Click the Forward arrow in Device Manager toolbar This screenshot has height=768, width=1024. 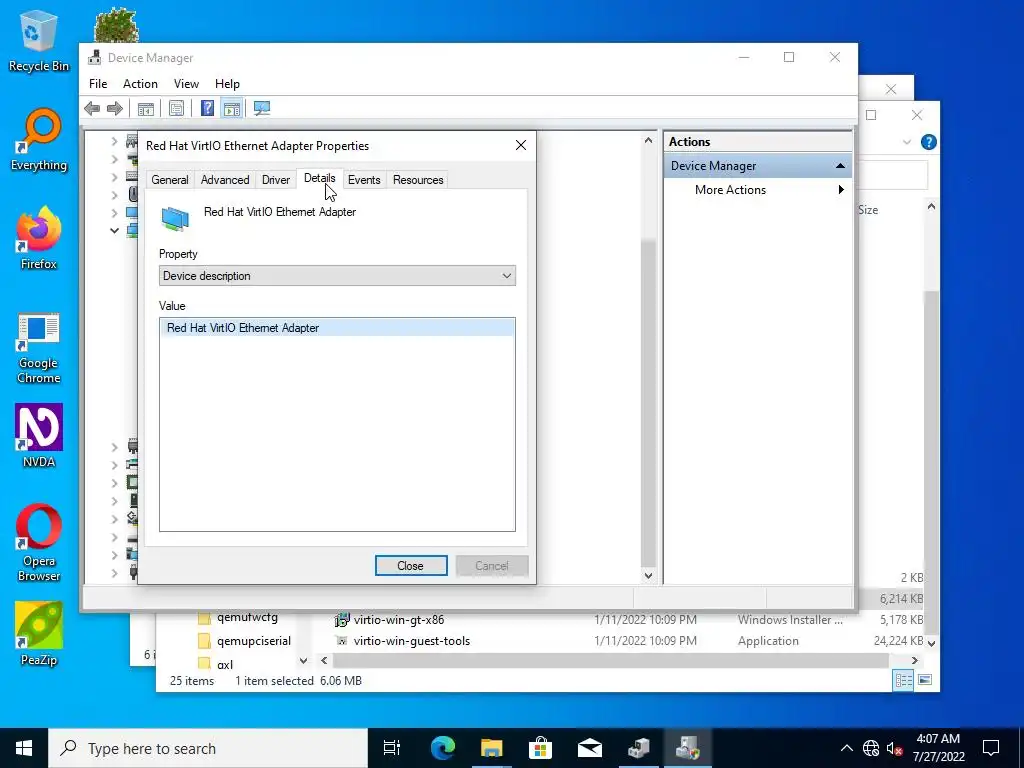(115, 108)
